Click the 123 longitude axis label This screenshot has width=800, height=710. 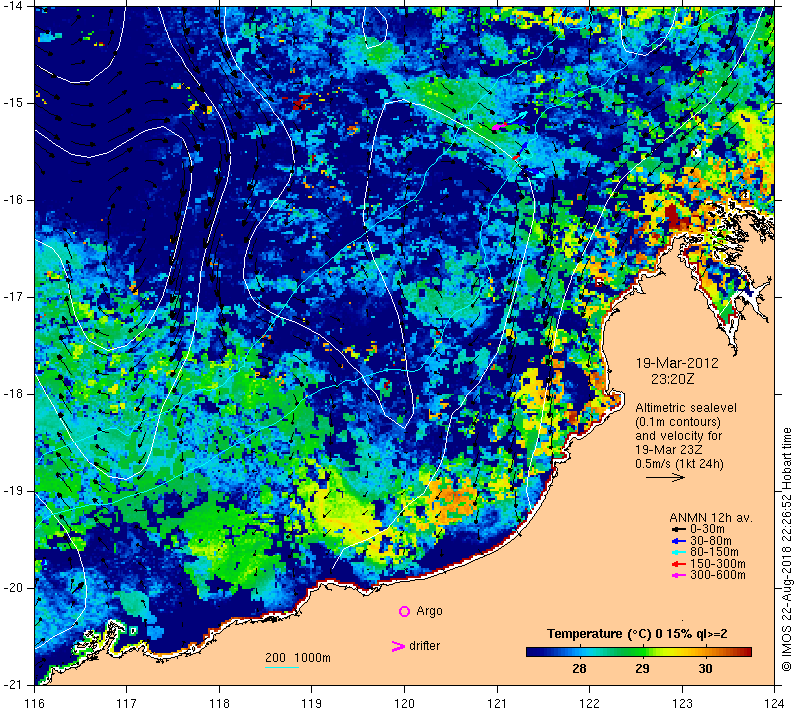point(682,703)
